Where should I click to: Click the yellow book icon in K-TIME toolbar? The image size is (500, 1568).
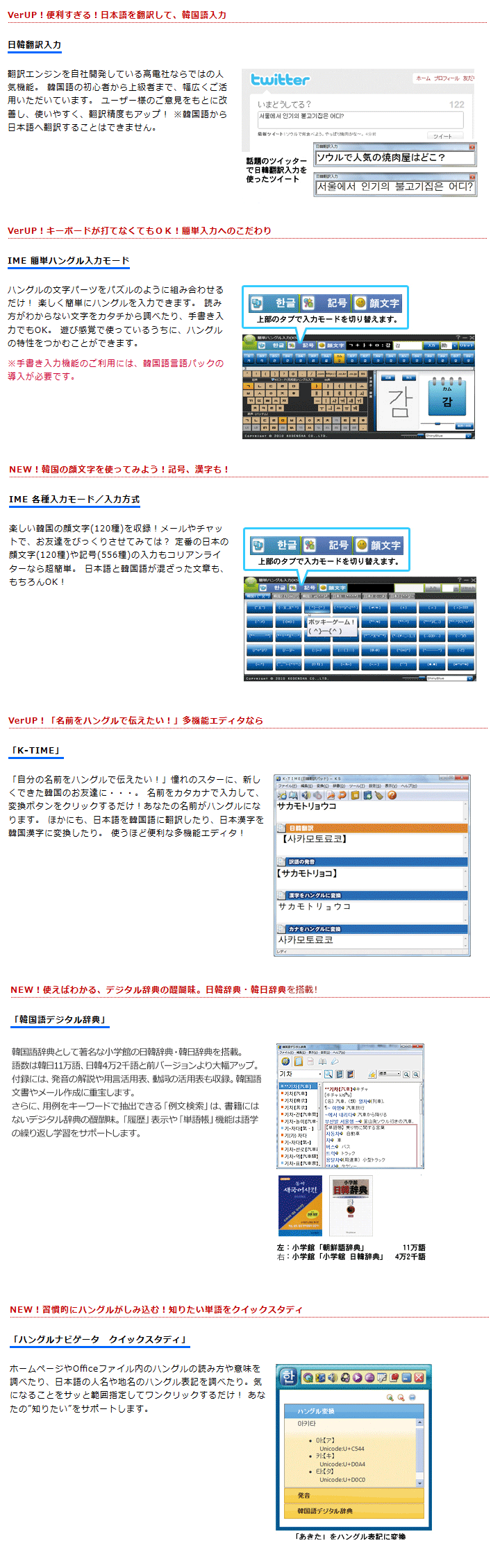pos(356,795)
